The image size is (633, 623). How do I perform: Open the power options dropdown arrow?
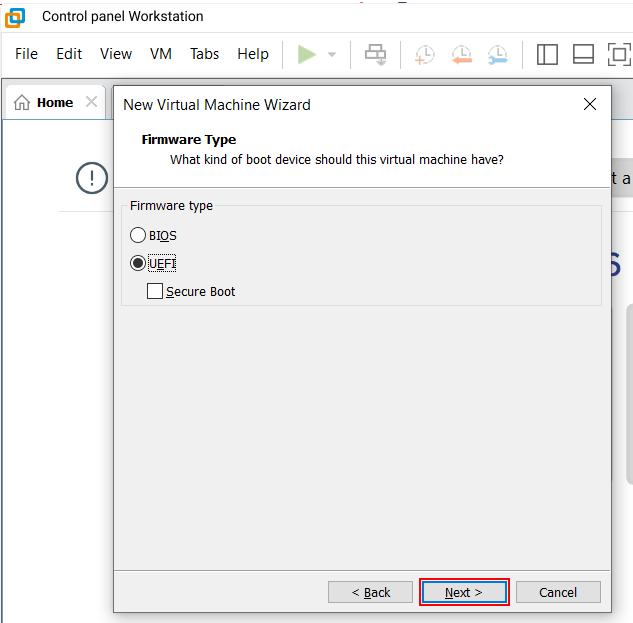(332, 55)
